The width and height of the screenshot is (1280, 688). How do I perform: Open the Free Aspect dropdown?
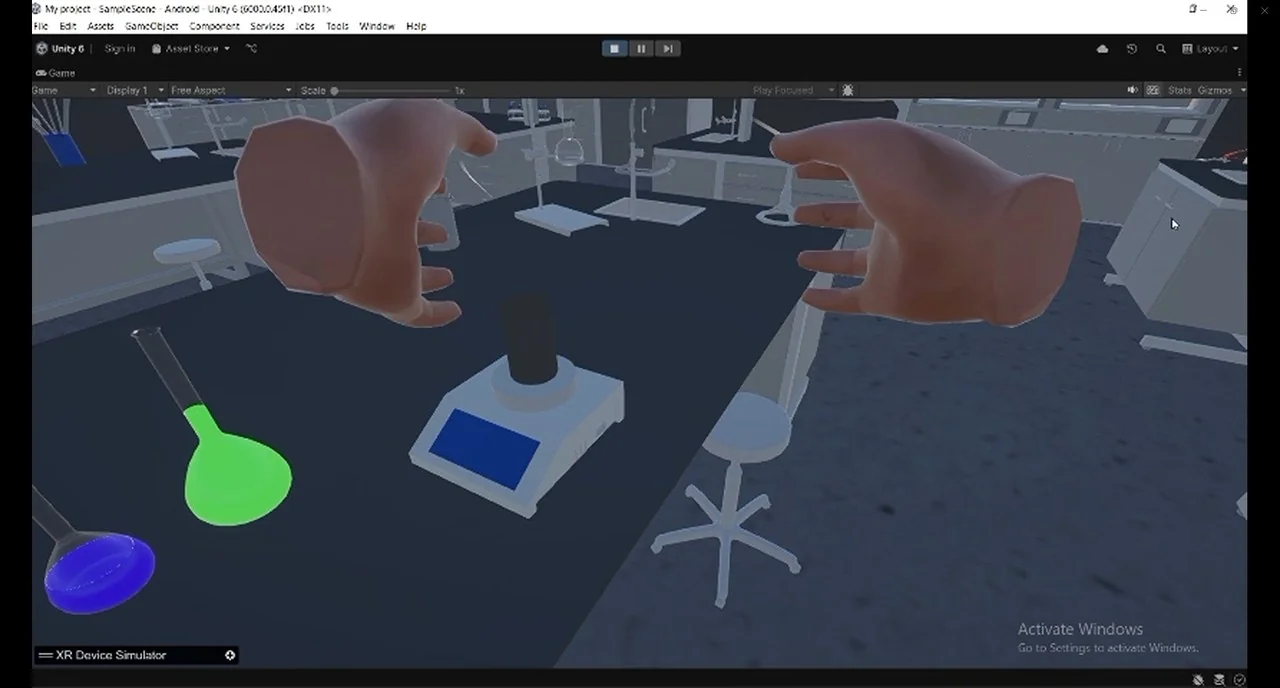click(231, 90)
